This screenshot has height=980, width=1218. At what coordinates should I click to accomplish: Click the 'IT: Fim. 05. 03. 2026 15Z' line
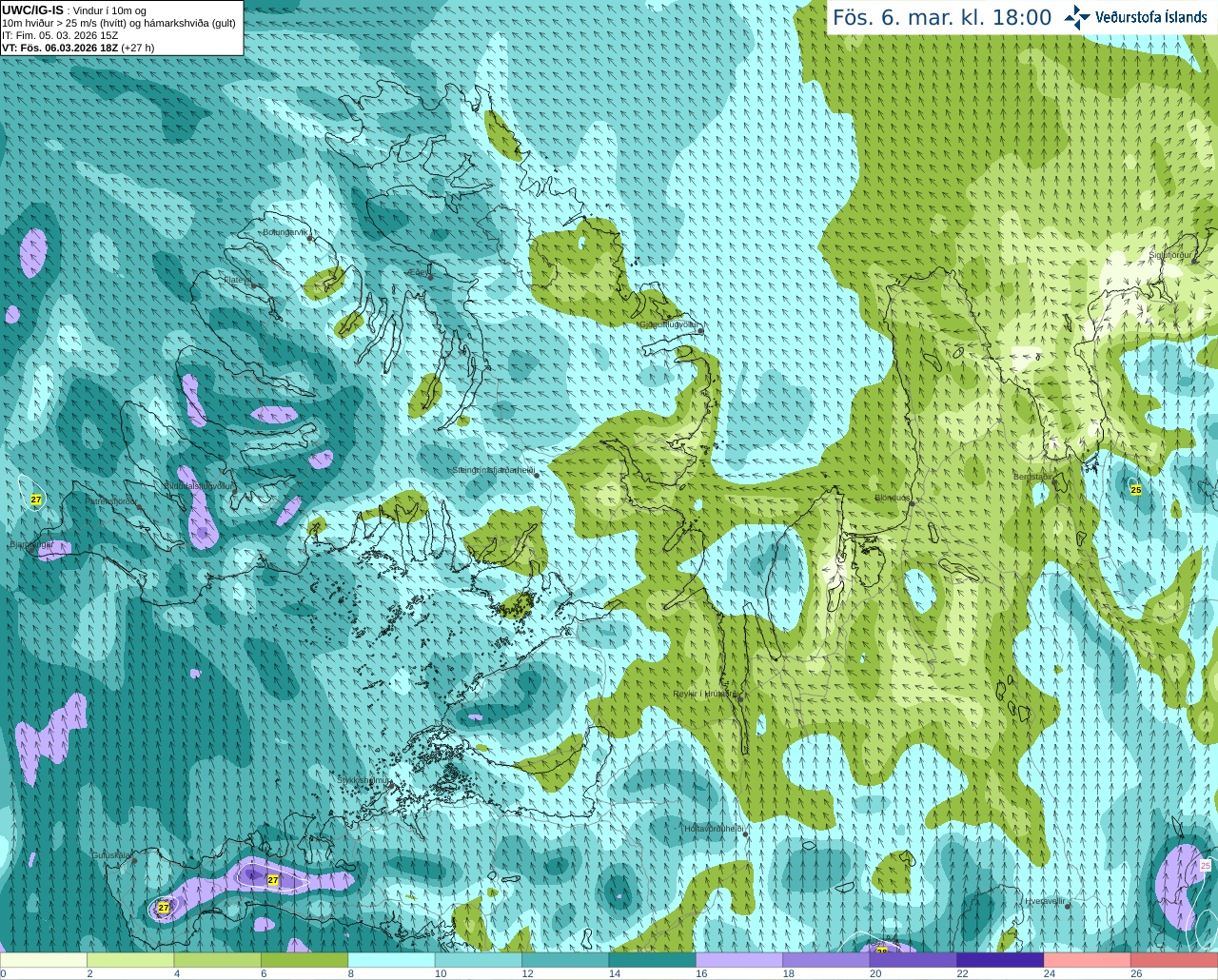click(60, 35)
